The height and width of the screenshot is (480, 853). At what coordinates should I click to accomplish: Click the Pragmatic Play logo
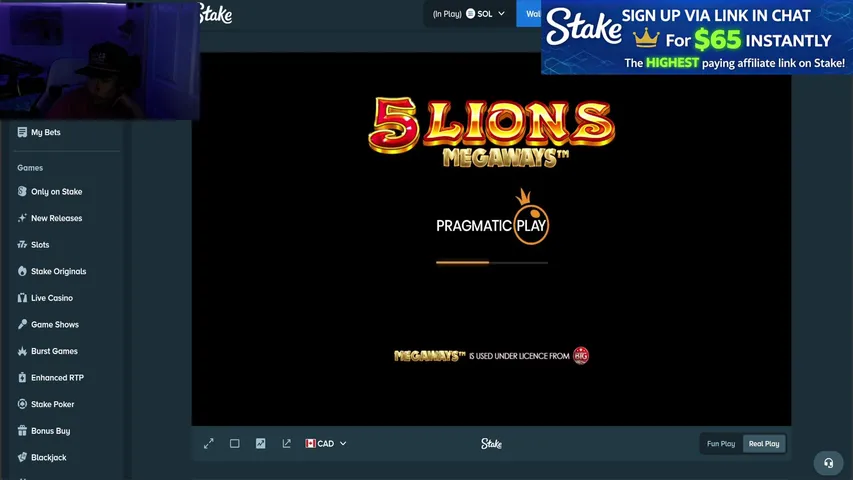click(x=492, y=218)
